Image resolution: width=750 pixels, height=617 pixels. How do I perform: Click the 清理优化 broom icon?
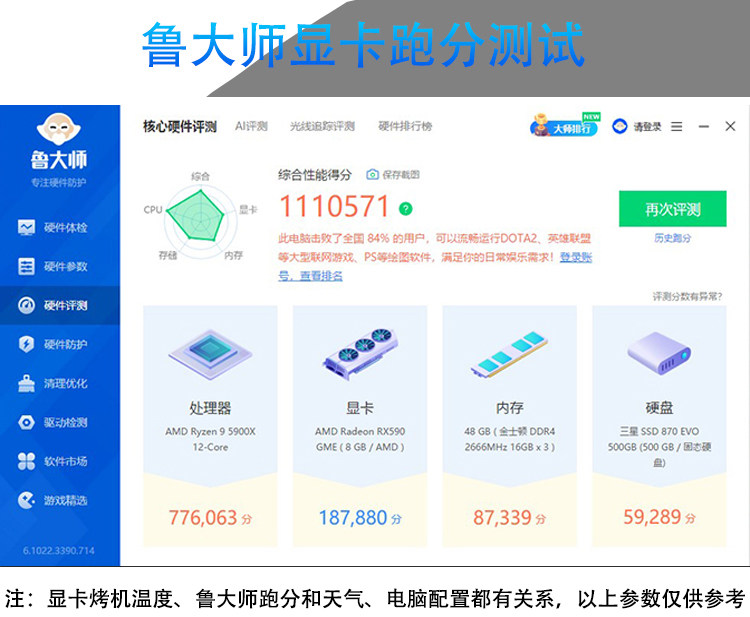pyautogui.click(x=26, y=384)
